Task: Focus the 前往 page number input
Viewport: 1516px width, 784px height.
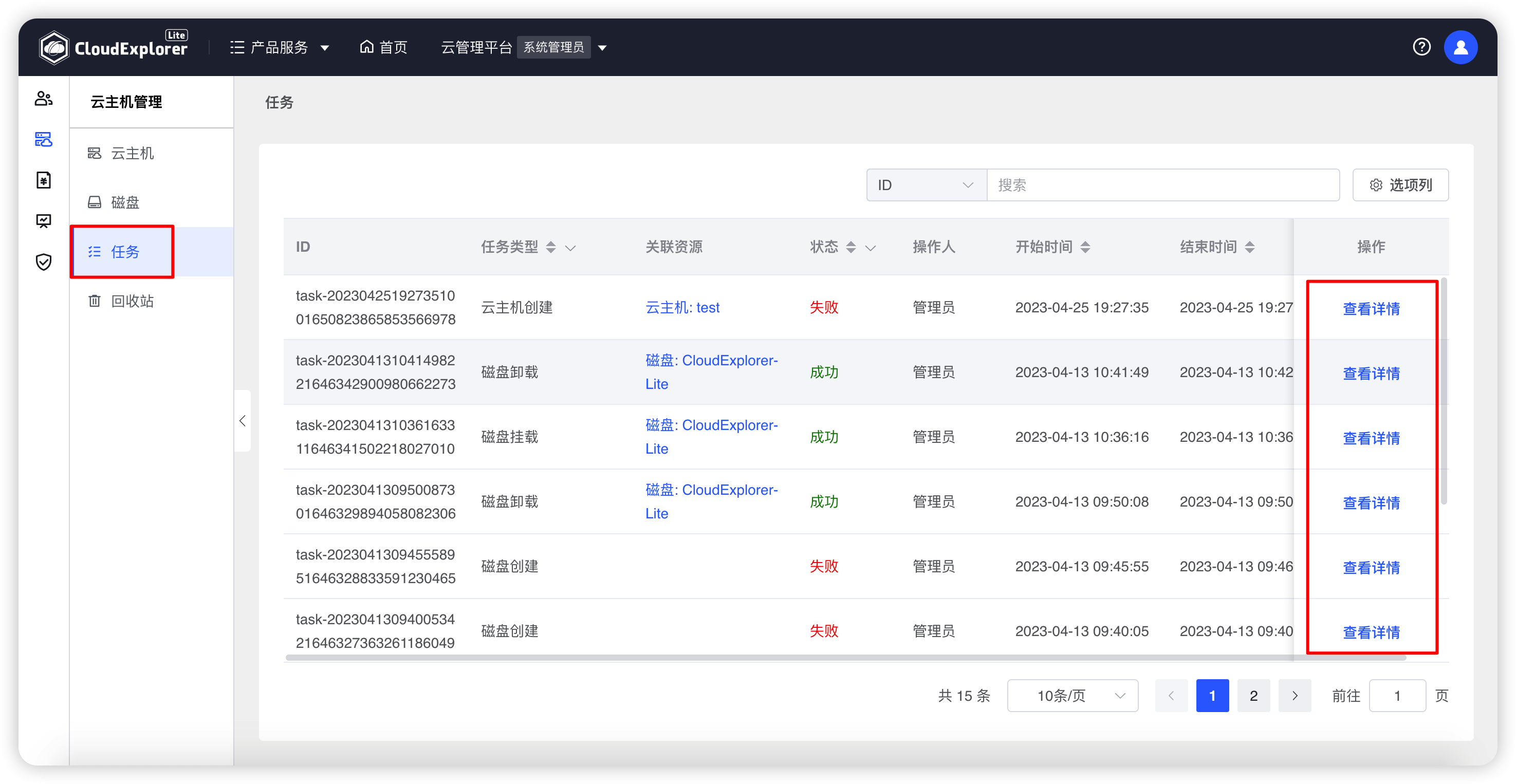Action: (x=1397, y=696)
